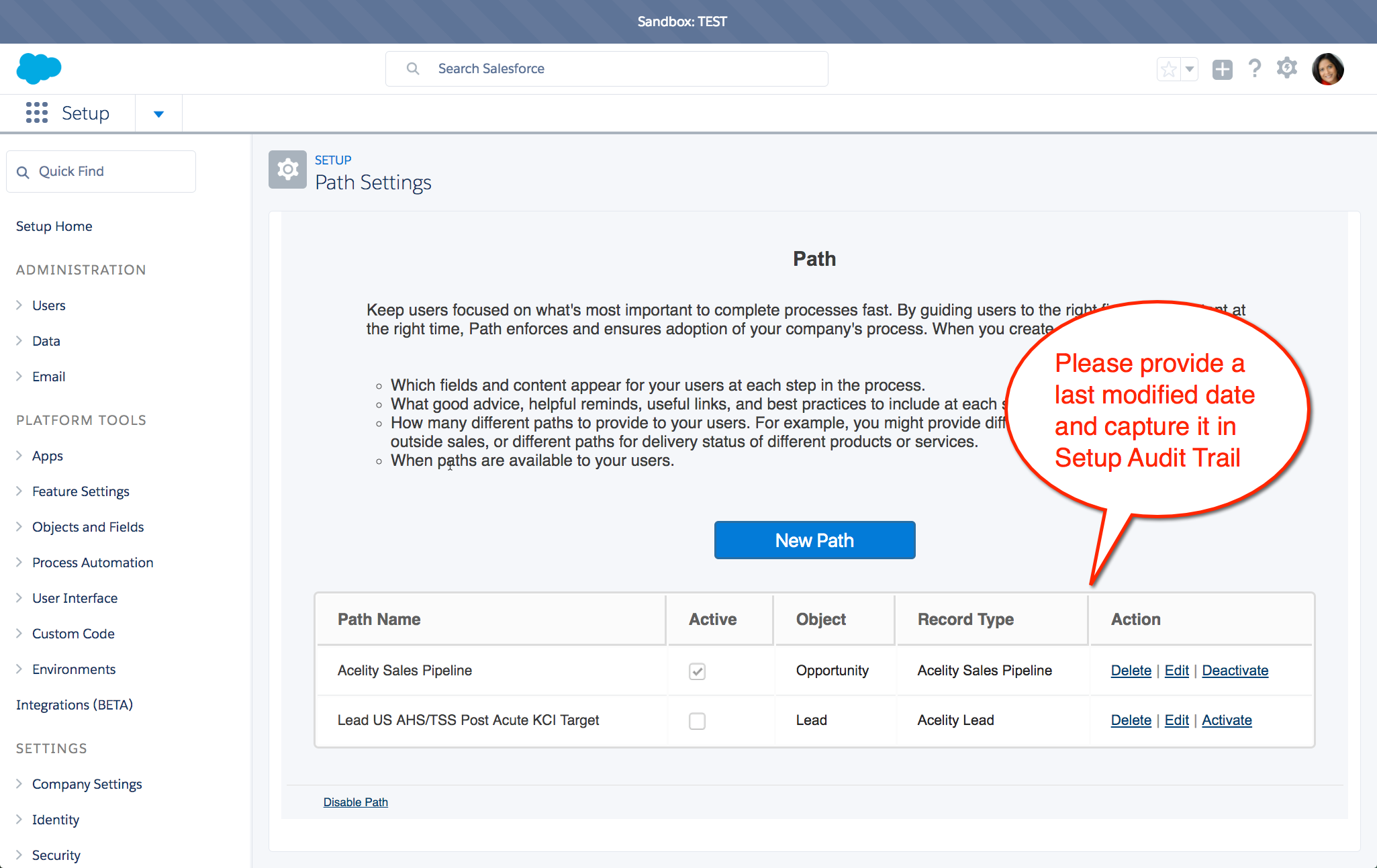Image resolution: width=1377 pixels, height=868 pixels.
Task: Toggle Active checkbox for Lead US AHS/TSS path
Action: click(x=697, y=720)
